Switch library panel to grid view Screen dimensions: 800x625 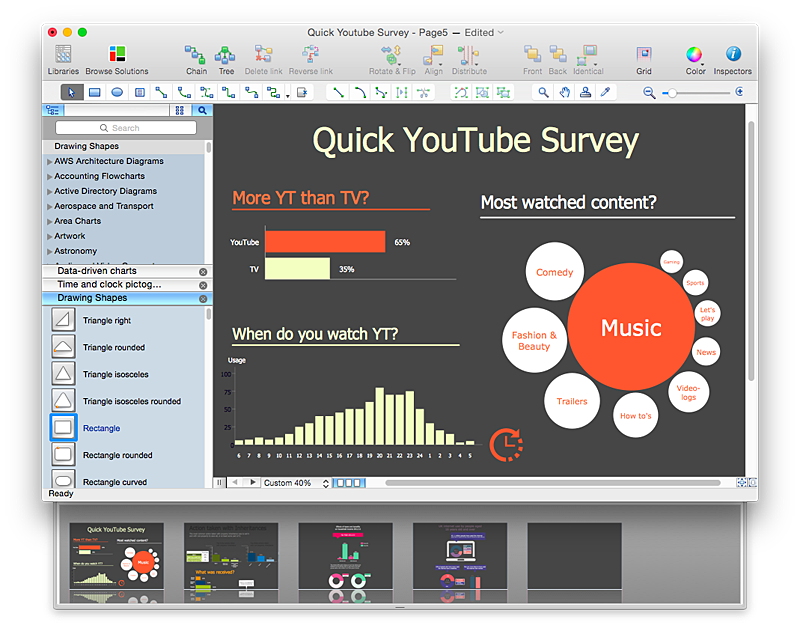pyautogui.click(x=180, y=110)
